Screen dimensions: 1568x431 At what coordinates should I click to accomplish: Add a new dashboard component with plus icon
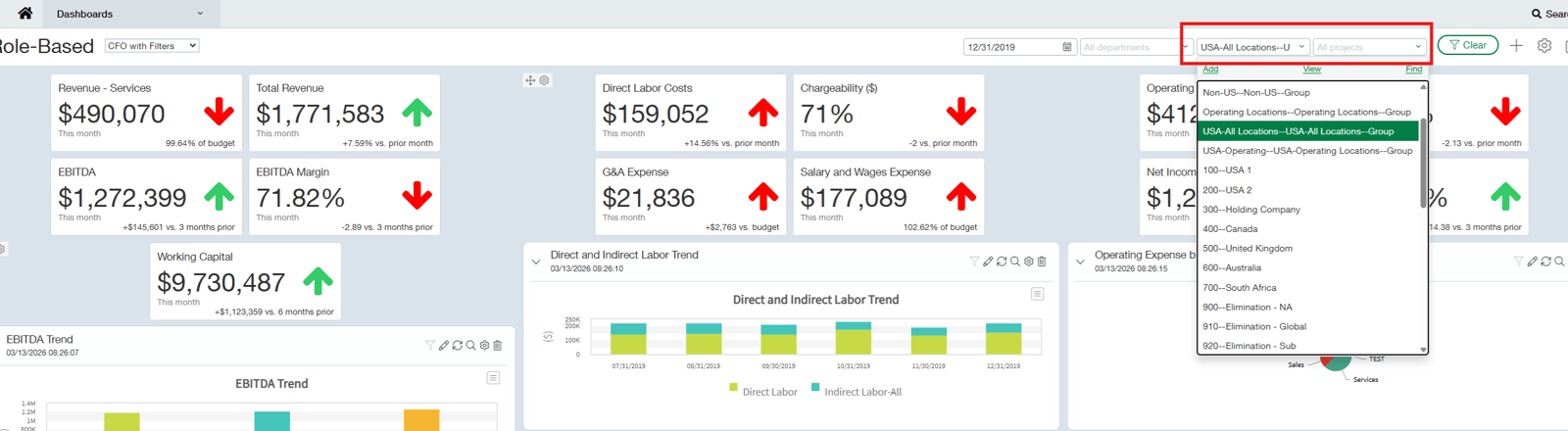(x=1516, y=46)
